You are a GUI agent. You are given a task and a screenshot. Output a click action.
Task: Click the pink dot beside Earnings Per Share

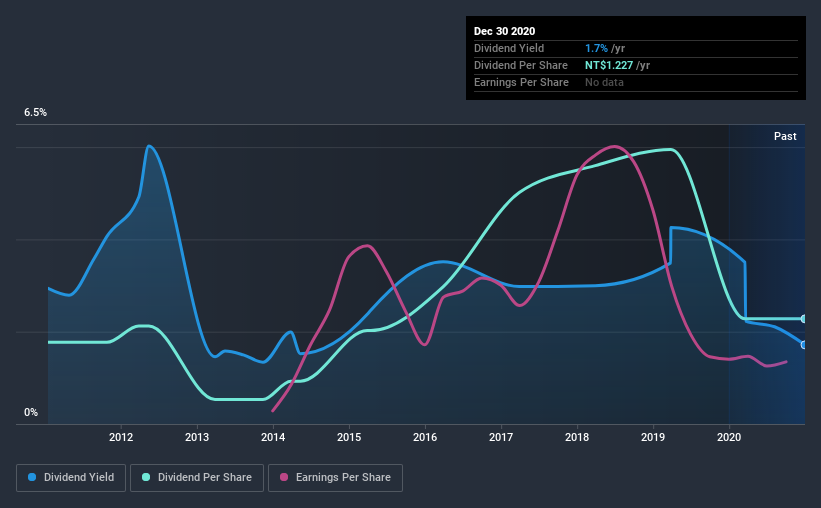click(284, 477)
